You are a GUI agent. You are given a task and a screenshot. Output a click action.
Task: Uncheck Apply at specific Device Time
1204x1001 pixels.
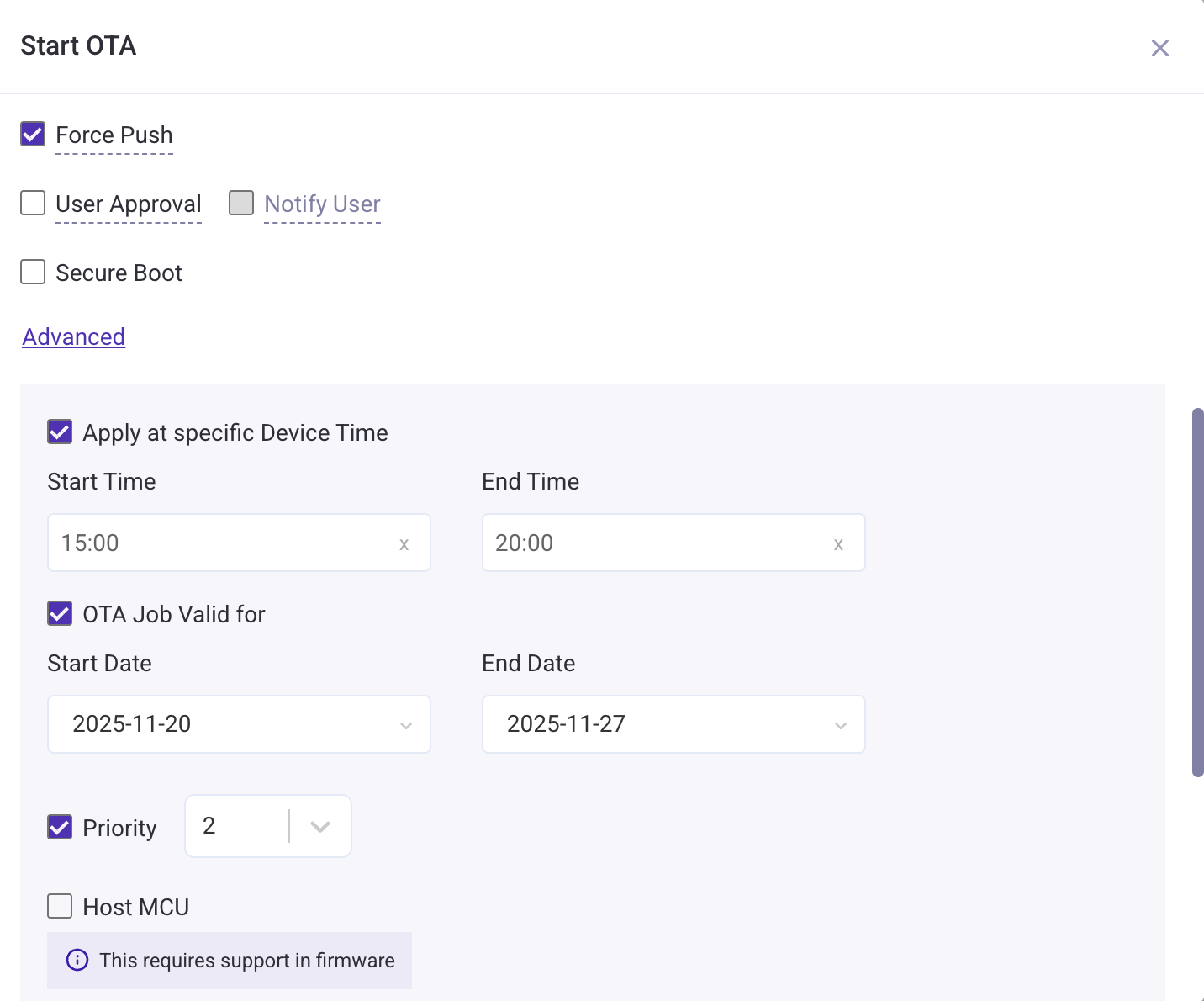(59, 432)
